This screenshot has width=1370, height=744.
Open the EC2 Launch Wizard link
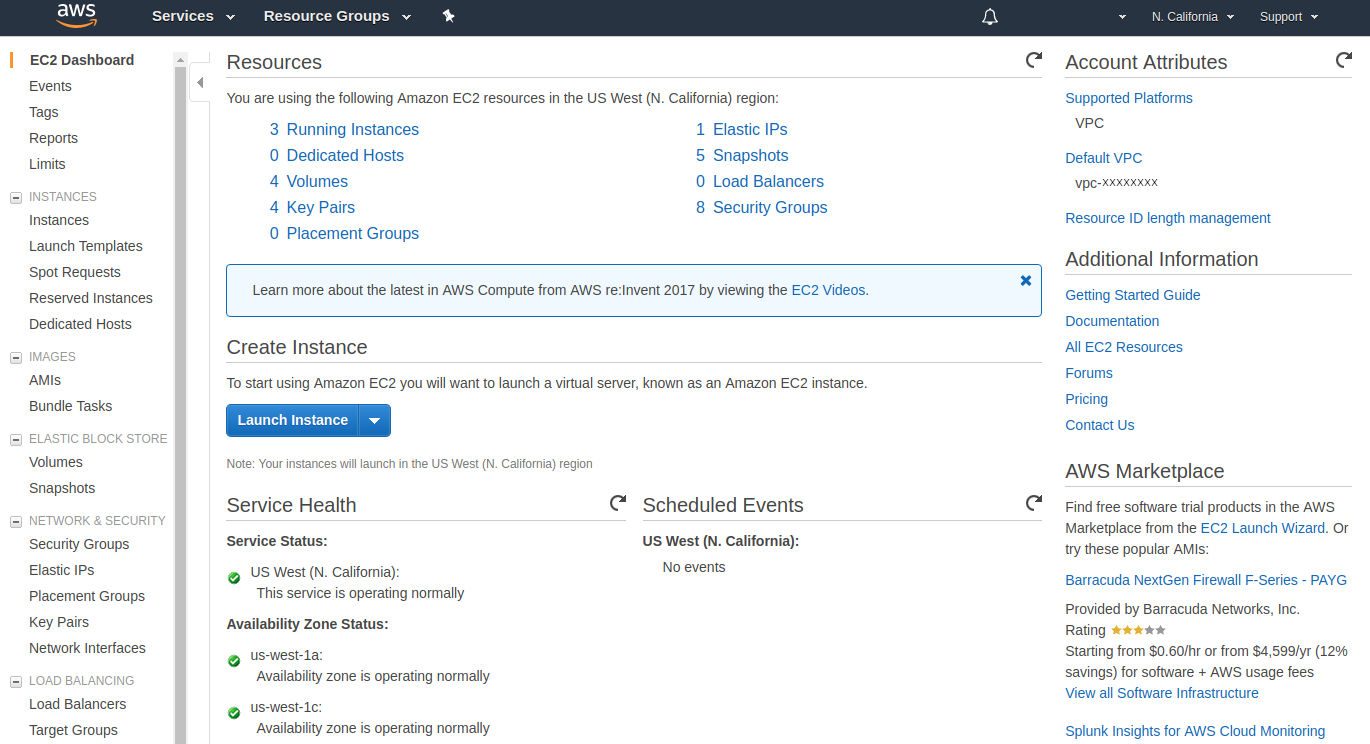tap(1263, 528)
